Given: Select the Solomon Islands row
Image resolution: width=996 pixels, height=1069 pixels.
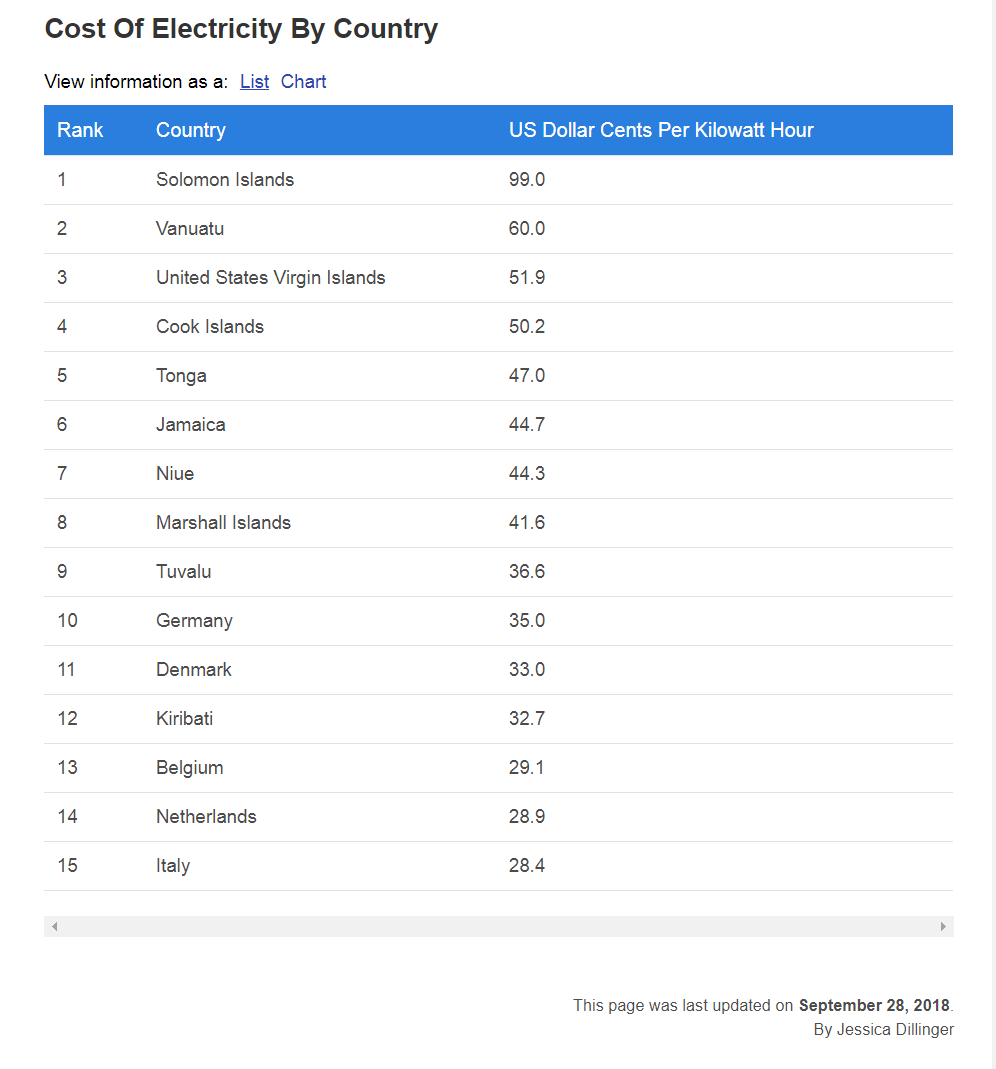Looking at the screenshot, I should (x=498, y=180).
